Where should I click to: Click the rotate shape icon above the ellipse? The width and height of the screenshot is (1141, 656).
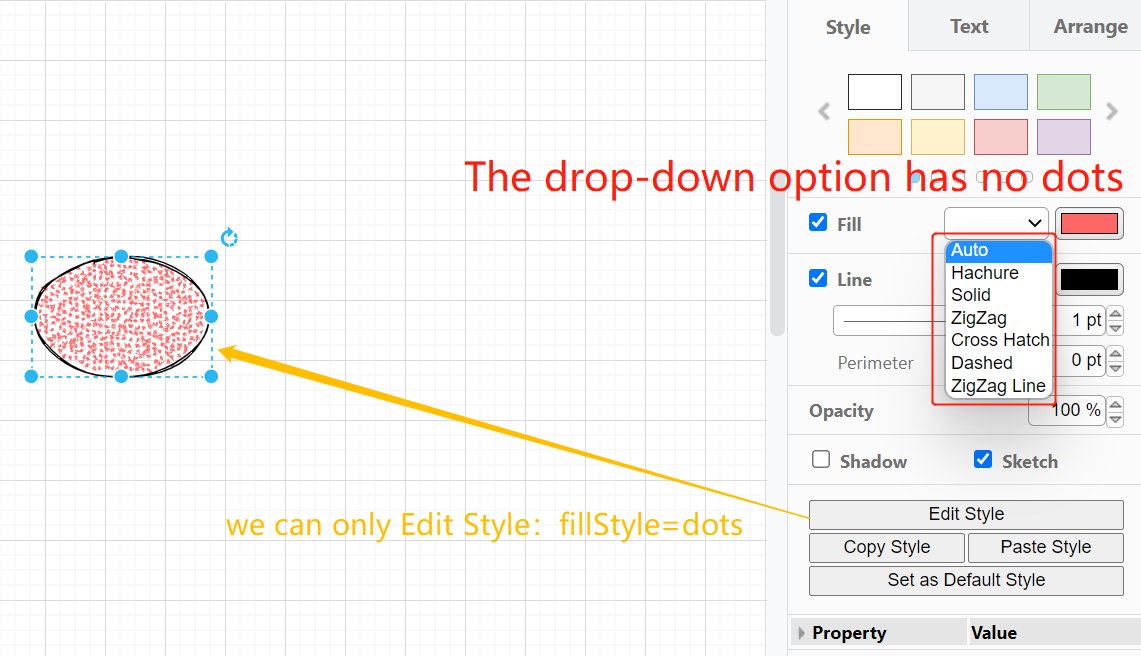coord(229,237)
